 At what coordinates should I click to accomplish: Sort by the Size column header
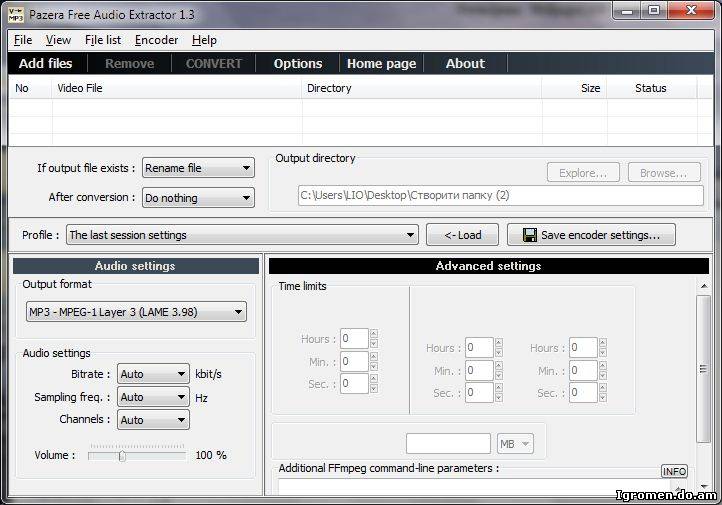[x=575, y=88]
